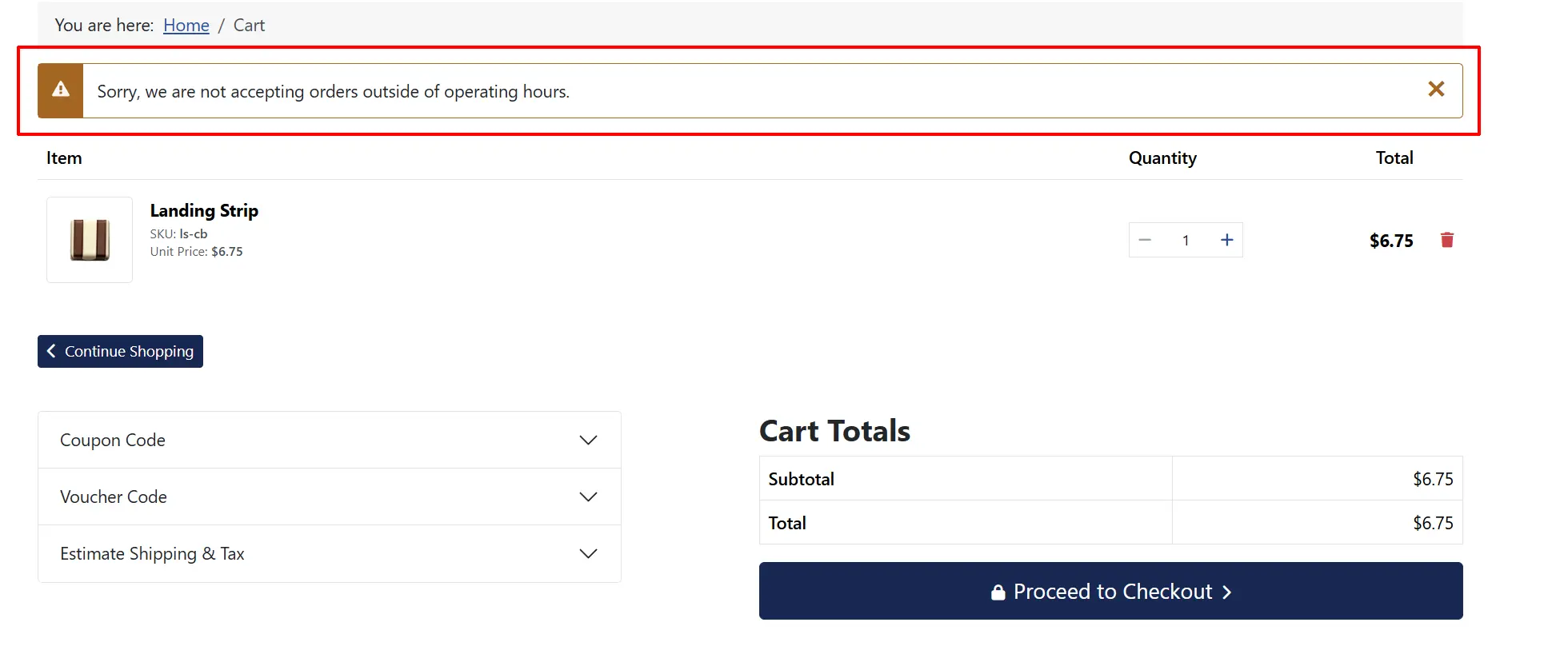
Task: Expand Estimate Shipping & Tax section
Action: [x=330, y=554]
